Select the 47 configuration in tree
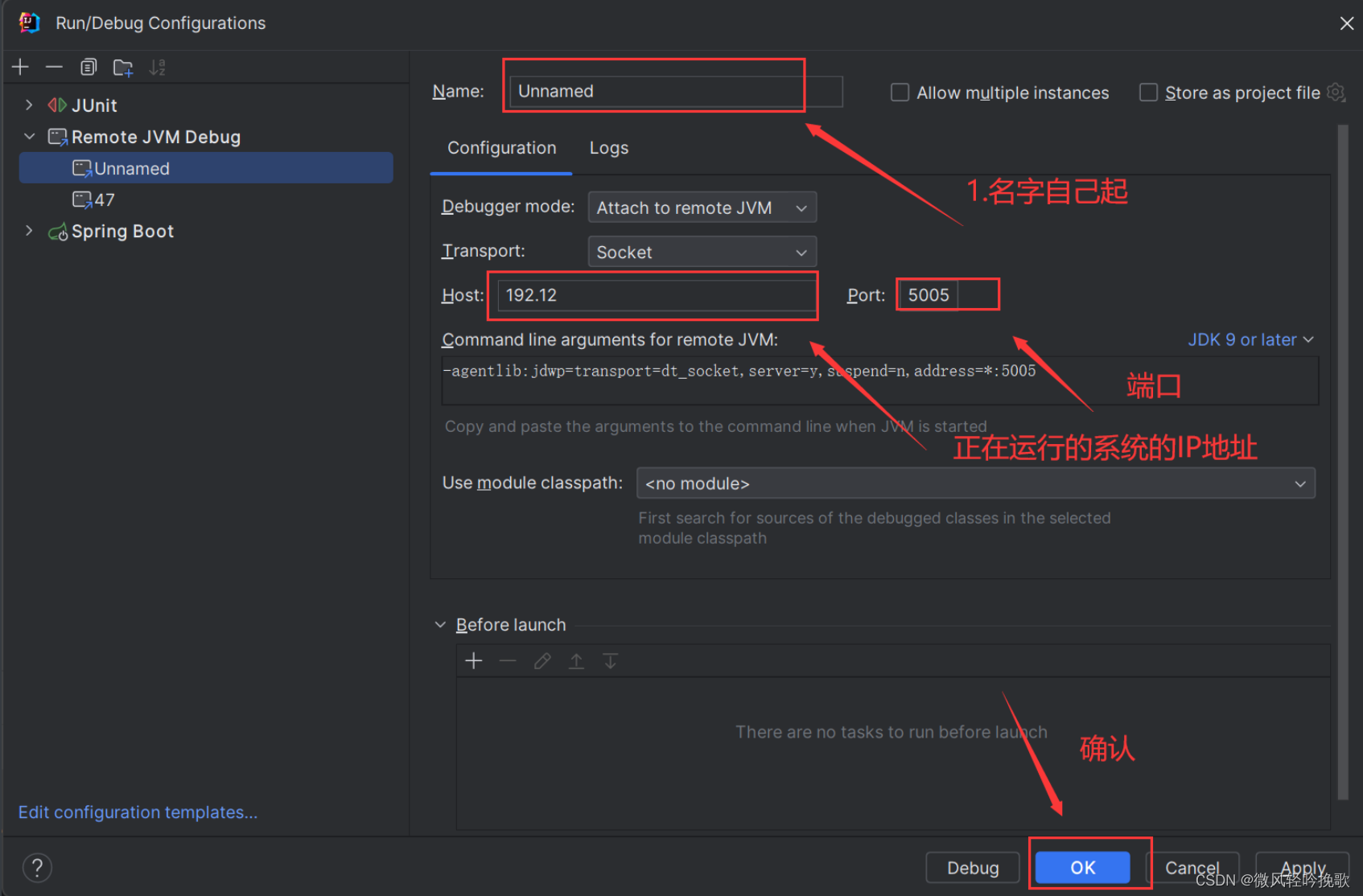The width and height of the screenshot is (1363, 896). 206,199
